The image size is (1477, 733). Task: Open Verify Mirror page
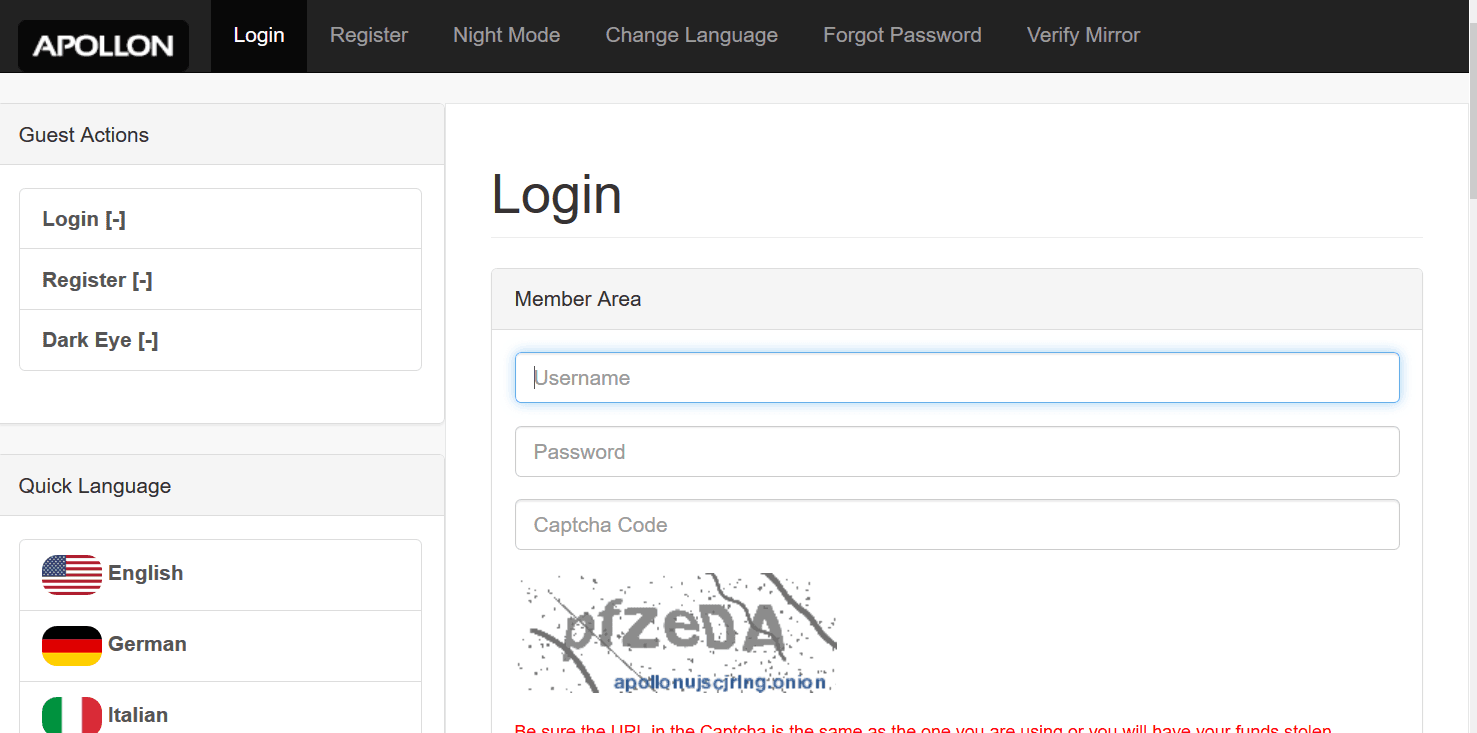click(1083, 35)
